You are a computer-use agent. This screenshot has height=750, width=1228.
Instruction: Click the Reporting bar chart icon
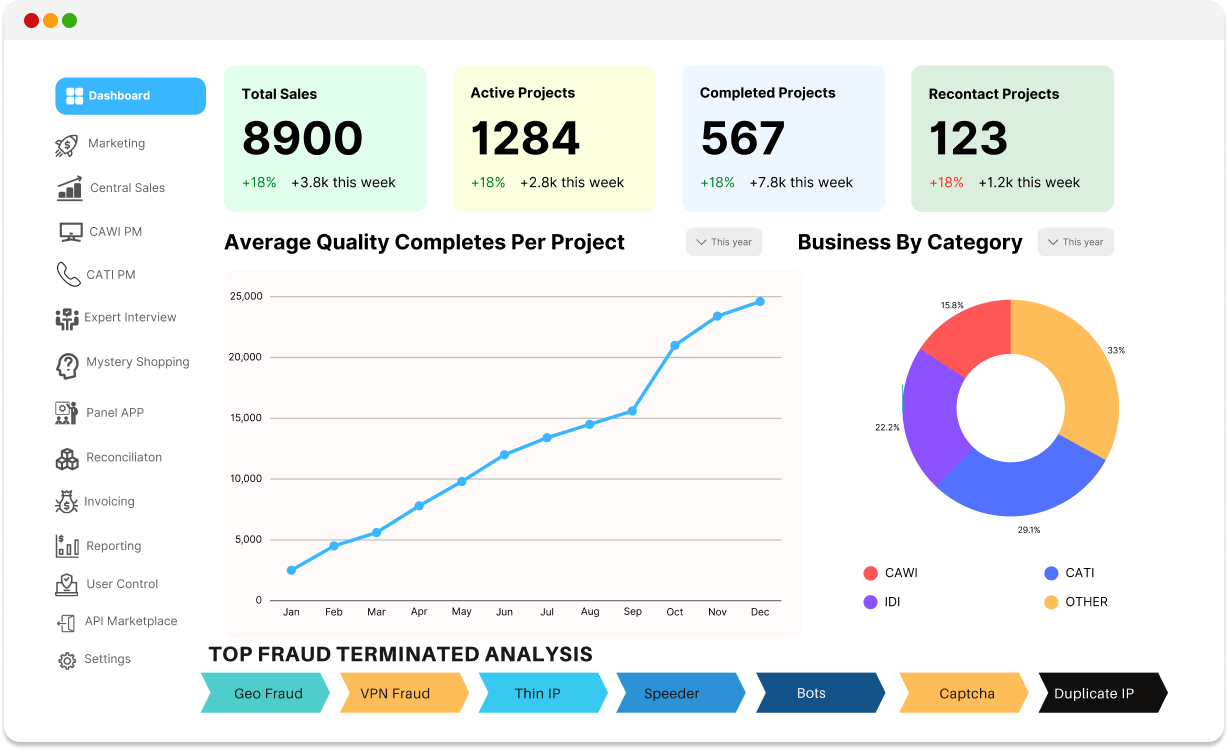(68, 546)
